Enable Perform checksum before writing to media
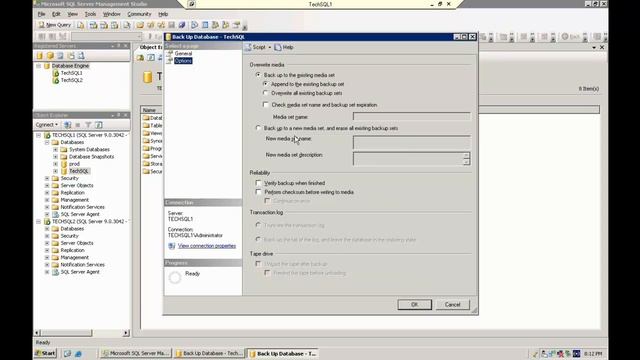This screenshot has height=360, width=640. click(x=258, y=192)
